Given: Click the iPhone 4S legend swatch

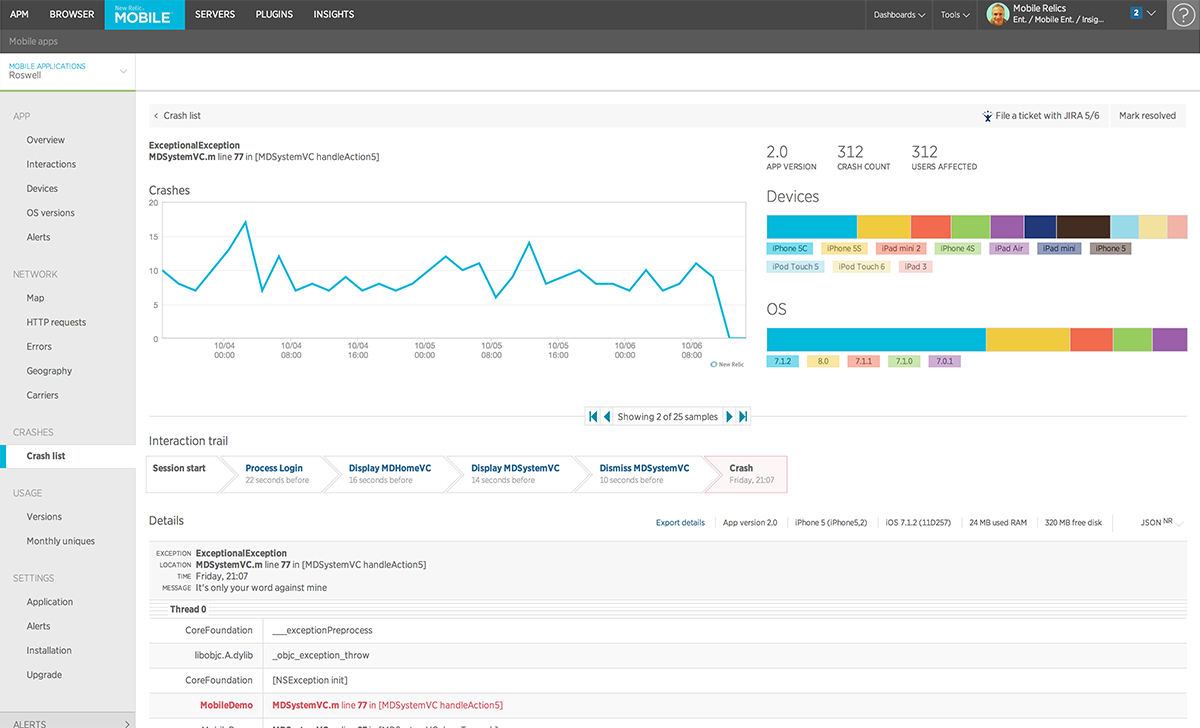Looking at the screenshot, I should point(958,249).
